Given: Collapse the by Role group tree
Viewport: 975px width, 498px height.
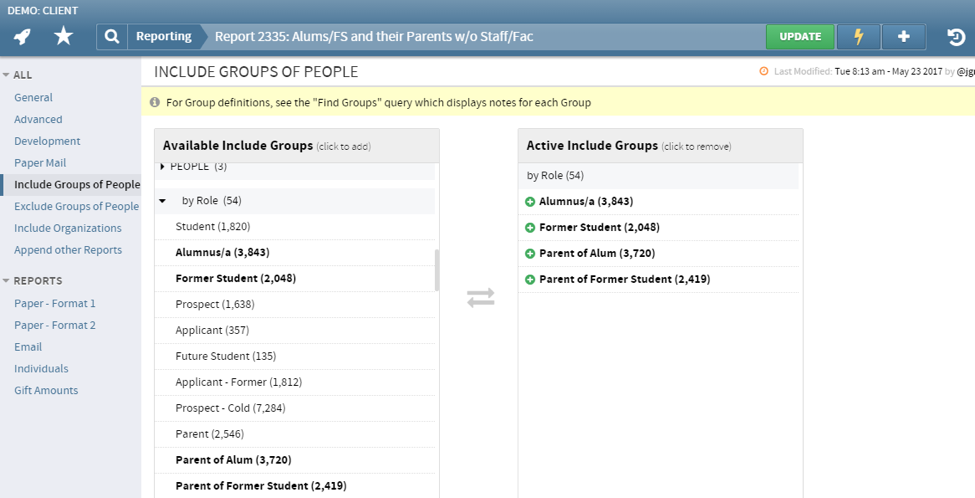Looking at the screenshot, I should [163, 201].
